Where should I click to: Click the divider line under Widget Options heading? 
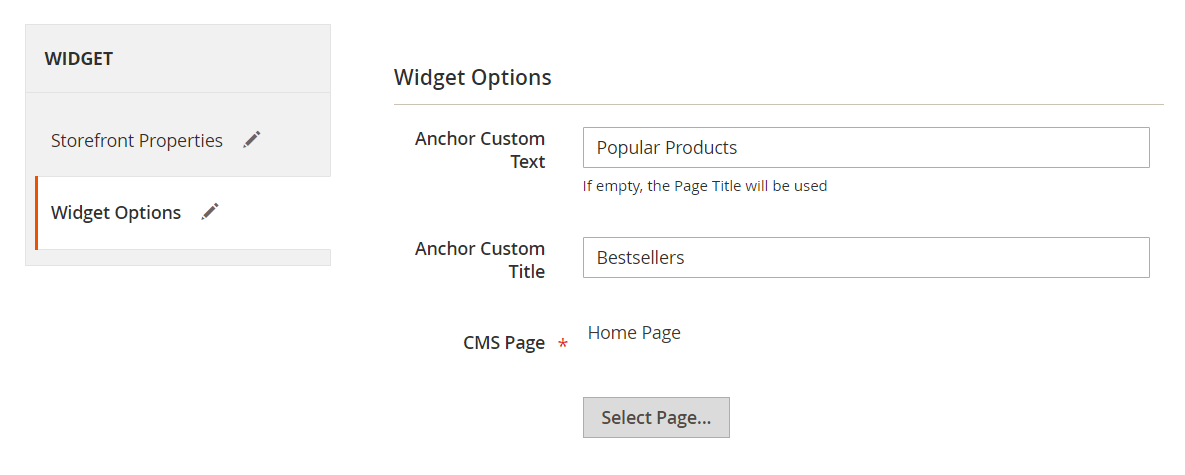tap(778, 104)
